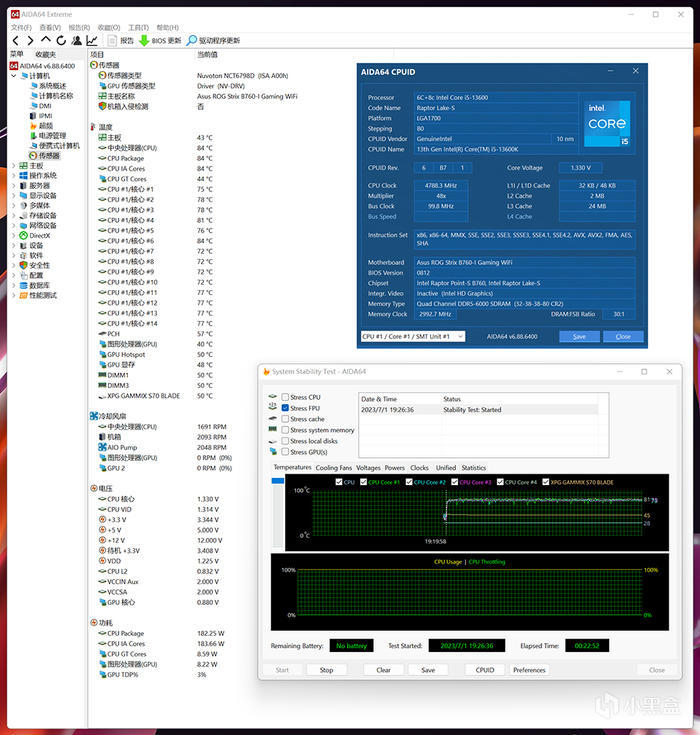Viewport: 700px width, 735px height.
Task: Go up one level with the up arrow icon
Action: (45, 40)
